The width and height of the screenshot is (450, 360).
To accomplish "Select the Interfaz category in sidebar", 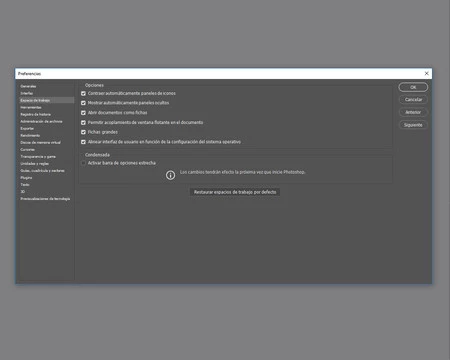I will [27, 93].
